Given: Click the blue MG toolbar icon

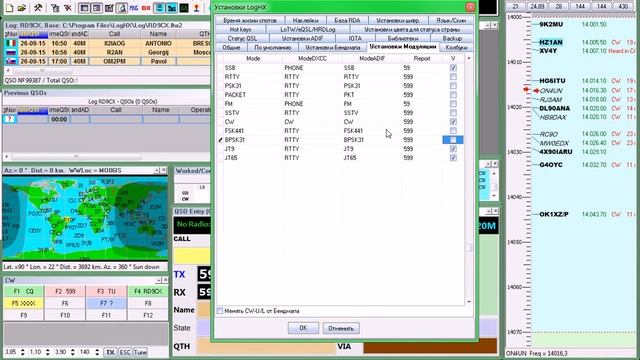Looking at the screenshot, I should (x=133, y=7).
